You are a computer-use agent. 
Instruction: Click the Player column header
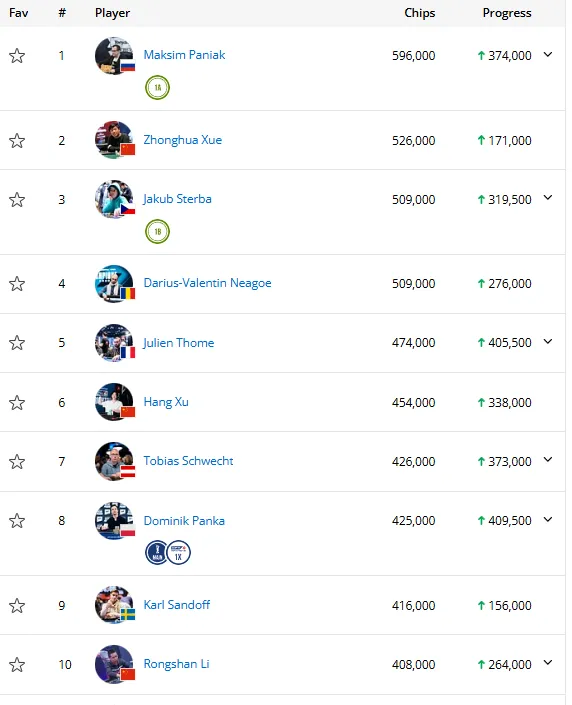(112, 13)
